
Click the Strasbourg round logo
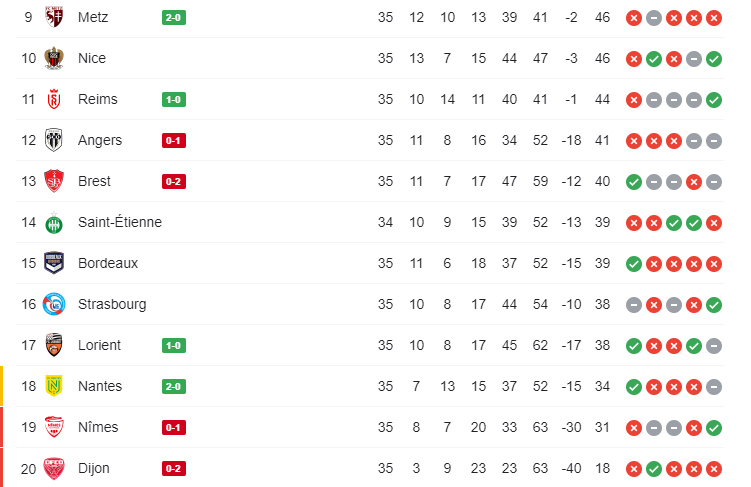tap(54, 304)
